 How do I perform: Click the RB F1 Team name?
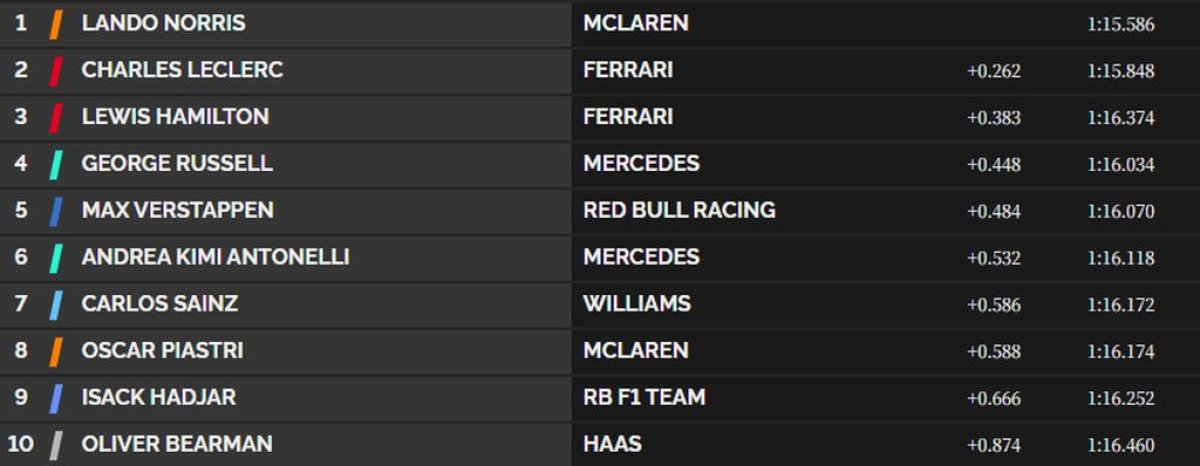coord(644,397)
